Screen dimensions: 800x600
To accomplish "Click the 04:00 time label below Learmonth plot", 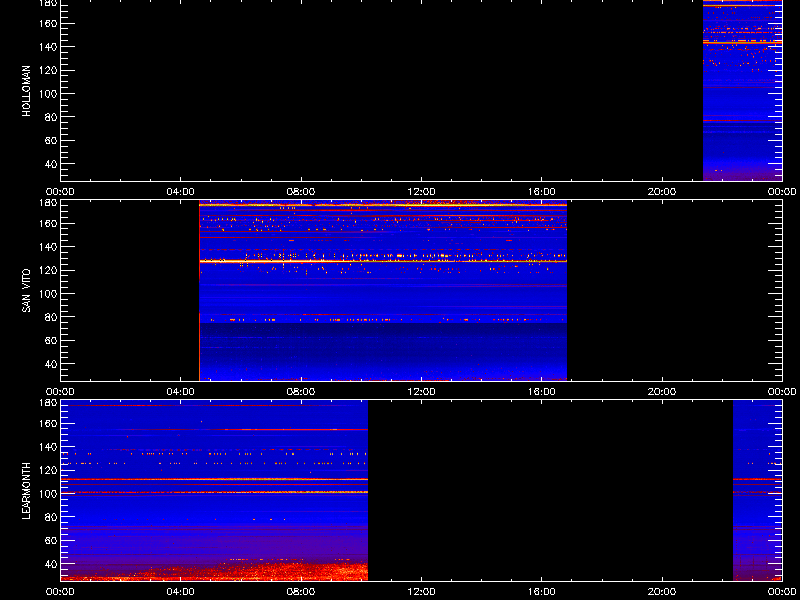I will click(x=181, y=592).
